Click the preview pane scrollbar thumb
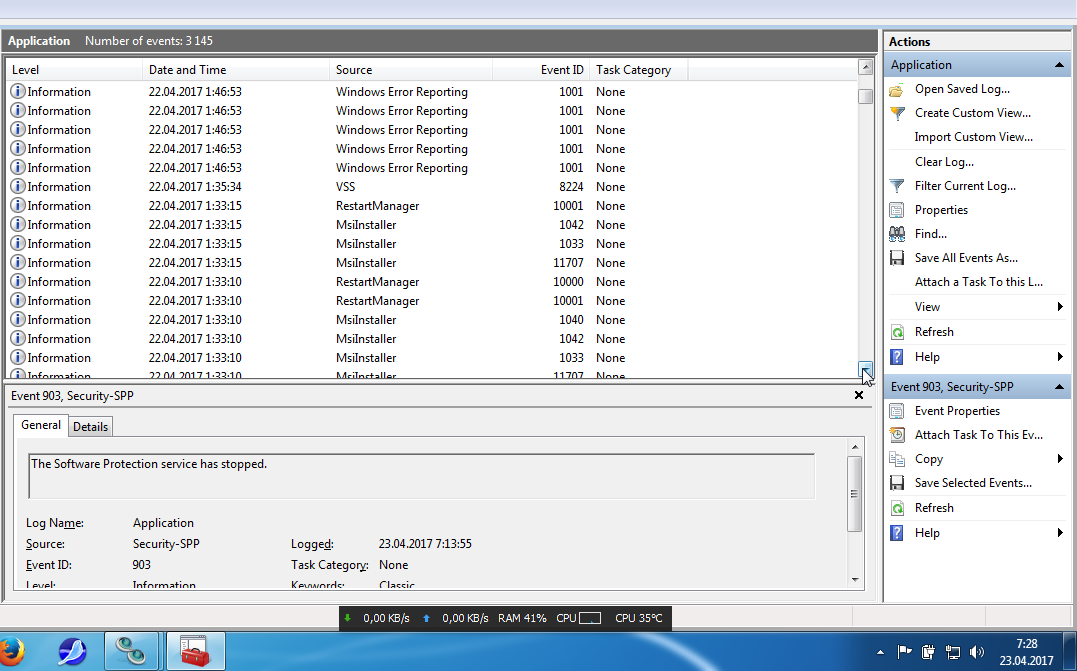 tap(854, 493)
